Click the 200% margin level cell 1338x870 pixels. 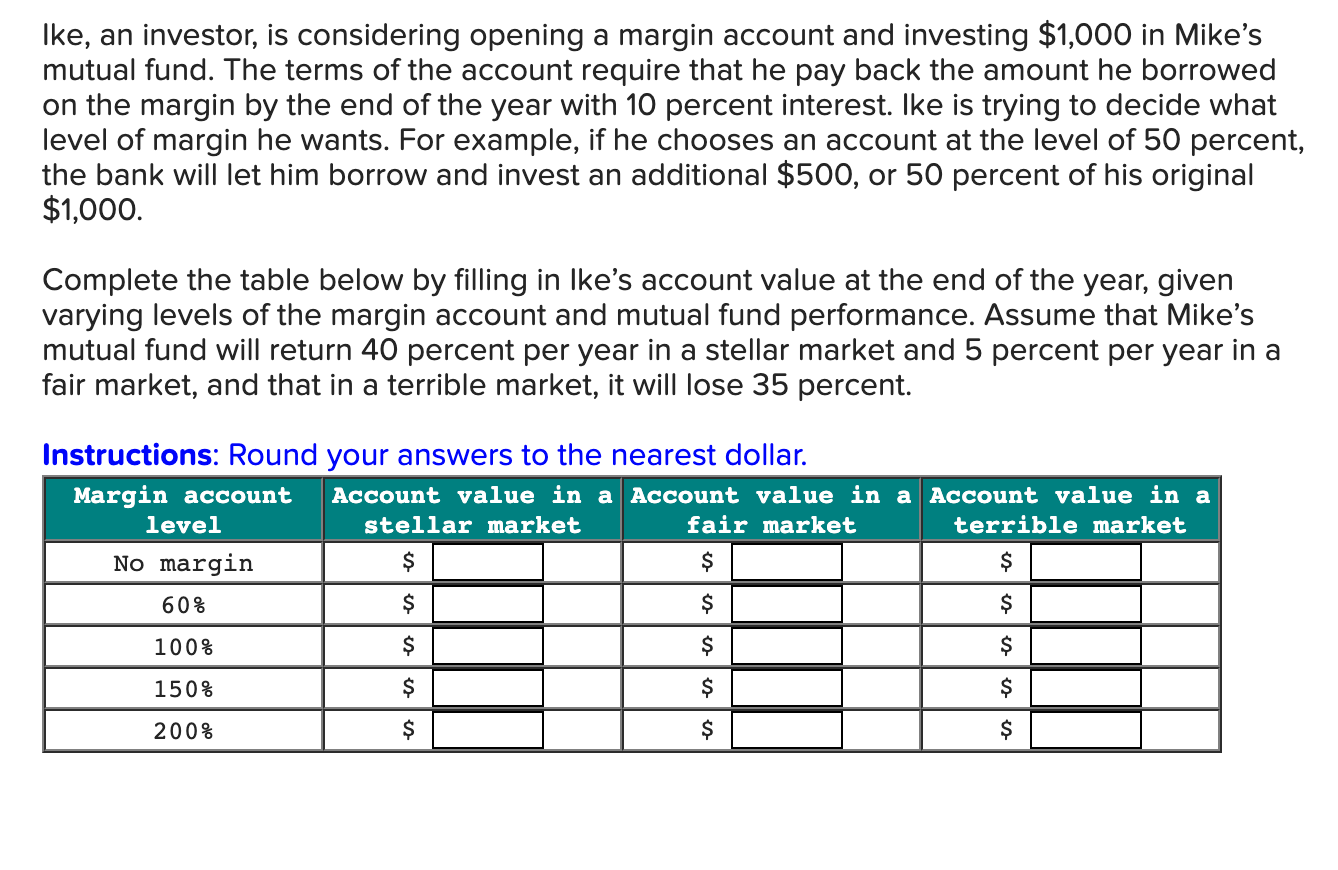[182, 730]
